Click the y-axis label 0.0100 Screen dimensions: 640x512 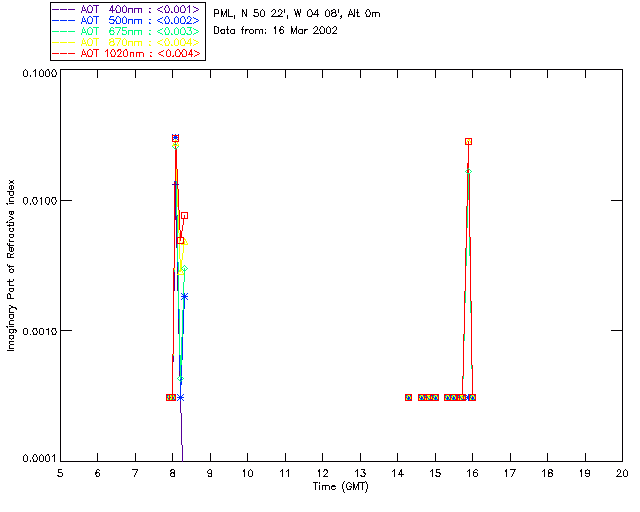[39, 201]
